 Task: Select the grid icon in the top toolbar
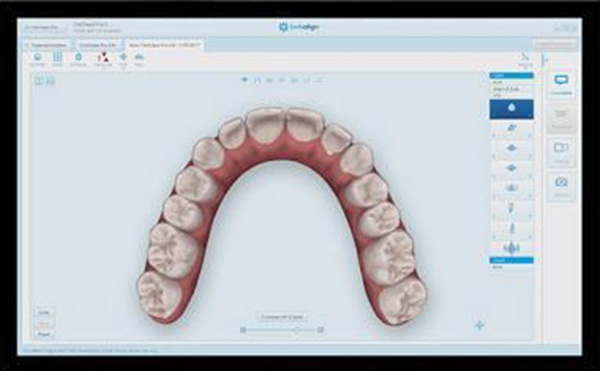pos(57,57)
